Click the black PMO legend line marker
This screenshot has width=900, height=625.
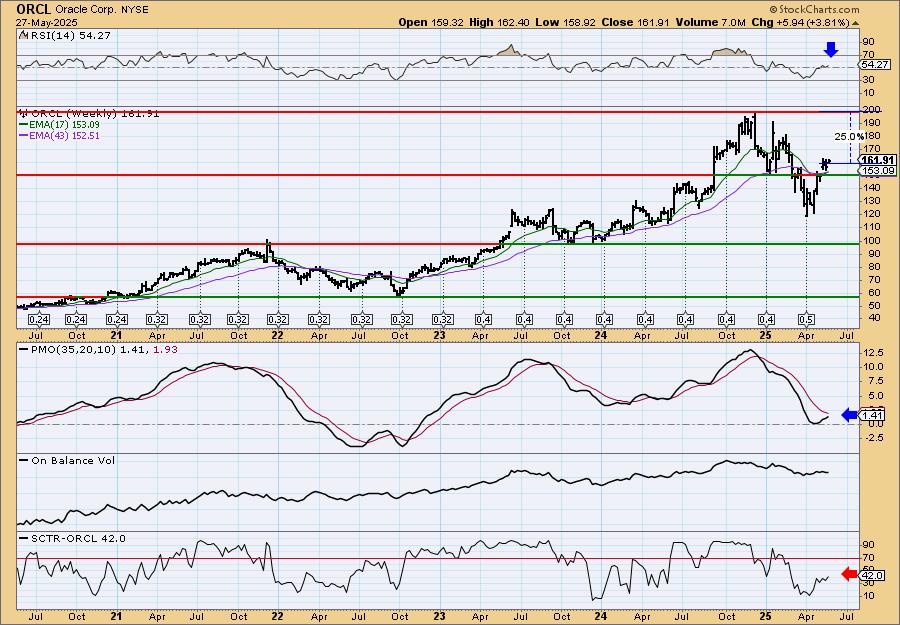[x=24, y=349]
